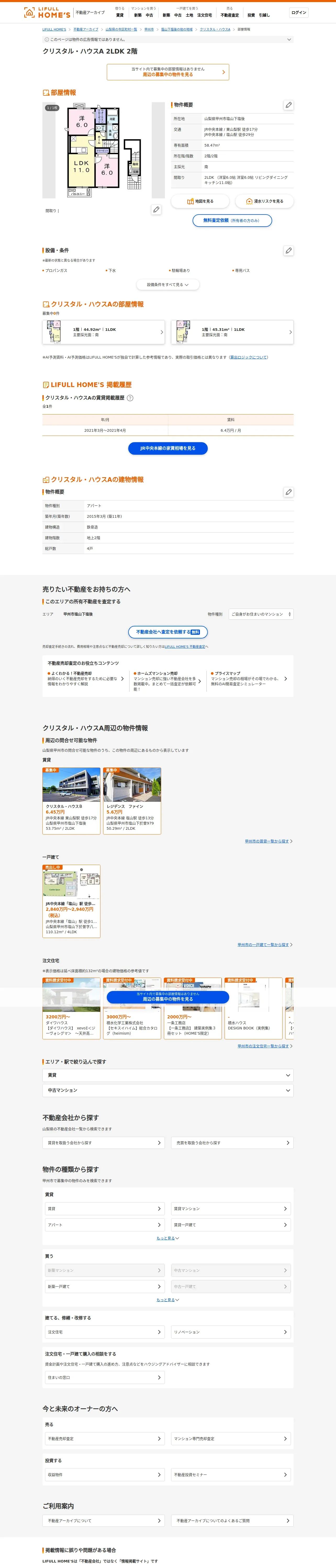Open 甲州市の賃貸一覧から探す link

[x=267, y=841]
